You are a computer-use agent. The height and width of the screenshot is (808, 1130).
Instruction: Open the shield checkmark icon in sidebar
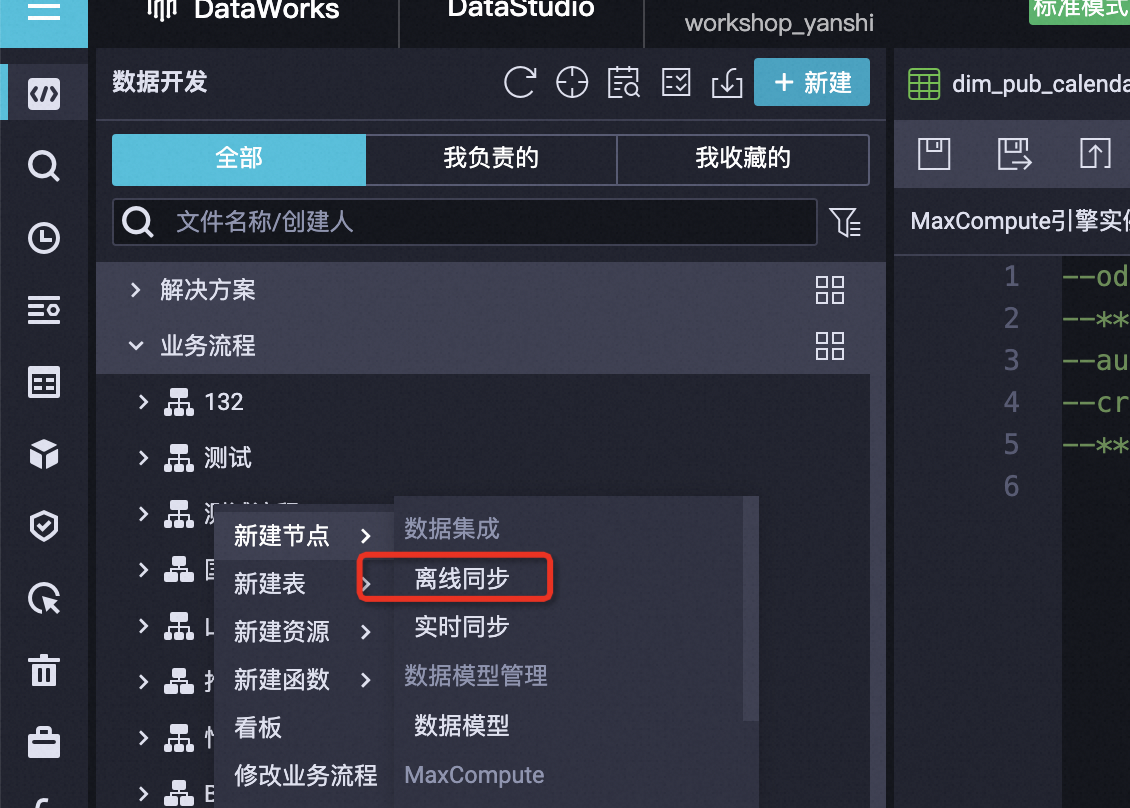44,526
